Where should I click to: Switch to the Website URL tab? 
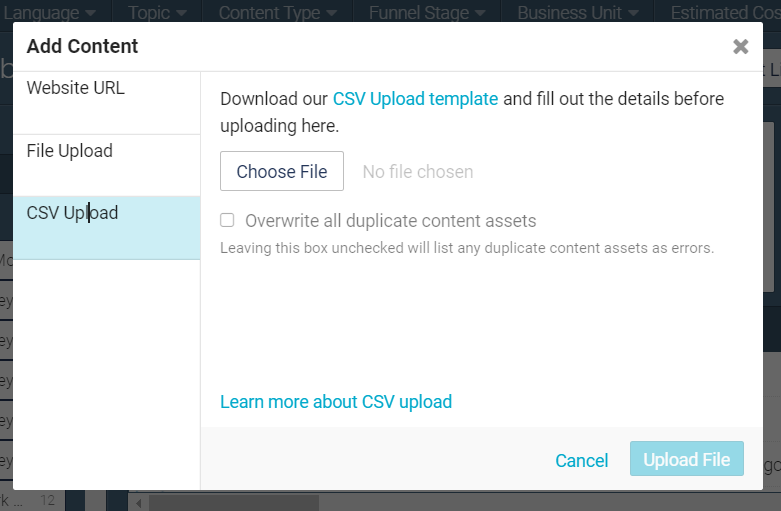76,88
